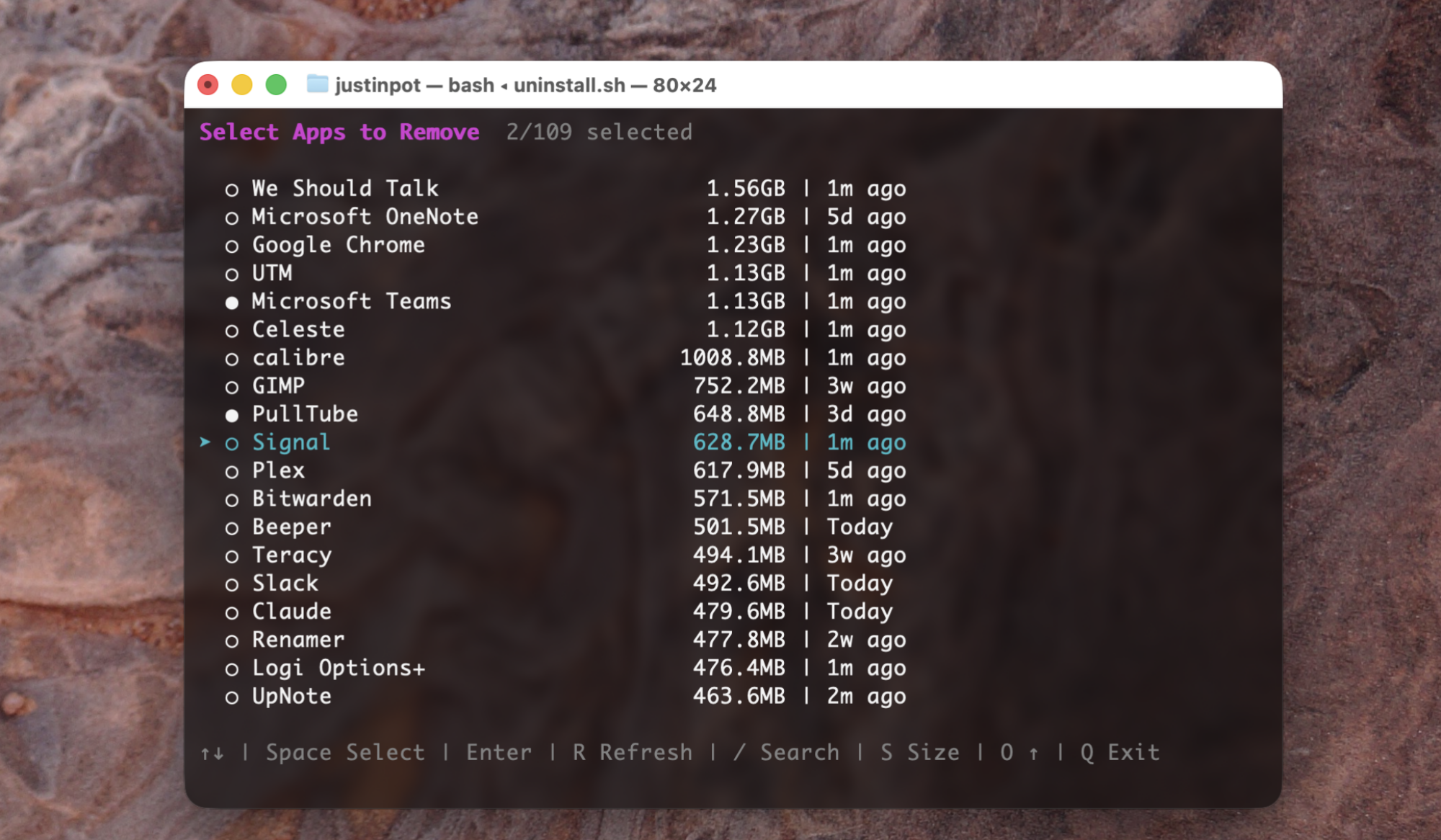
Task: Click the Teracy app name
Action: 292,555
